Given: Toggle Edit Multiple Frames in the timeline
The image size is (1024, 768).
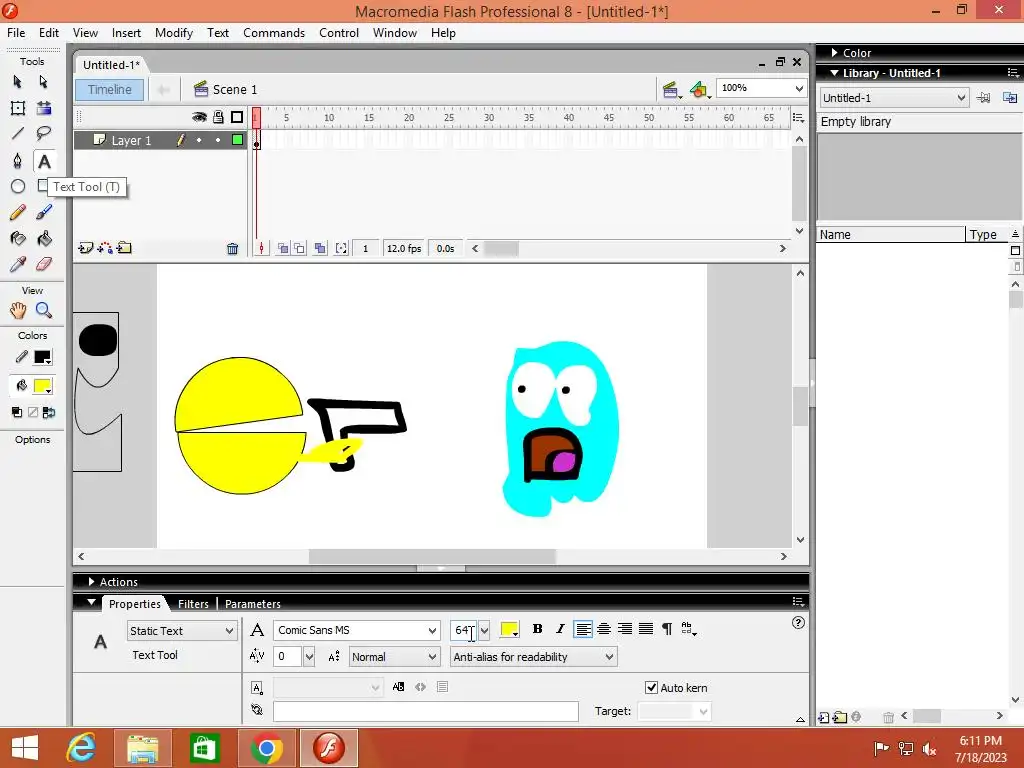Looking at the screenshot, I should pos(320,249).
